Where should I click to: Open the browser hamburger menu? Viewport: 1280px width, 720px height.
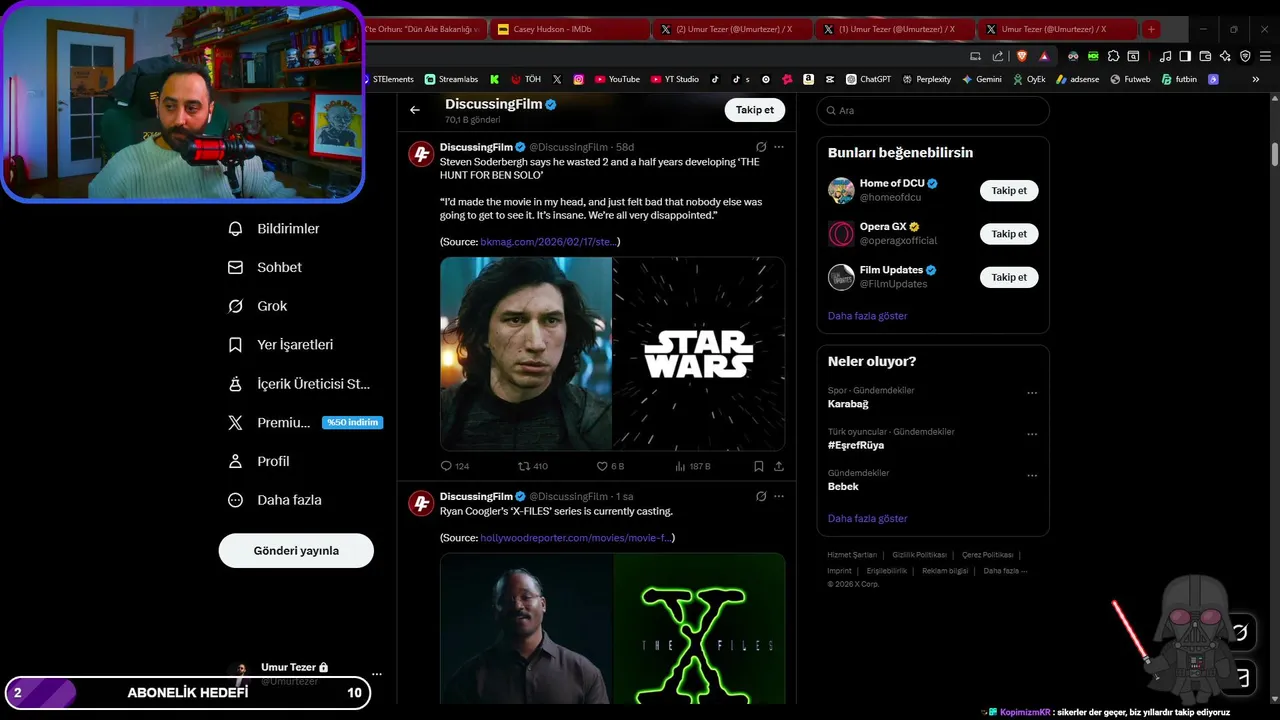click(1265, 56)
